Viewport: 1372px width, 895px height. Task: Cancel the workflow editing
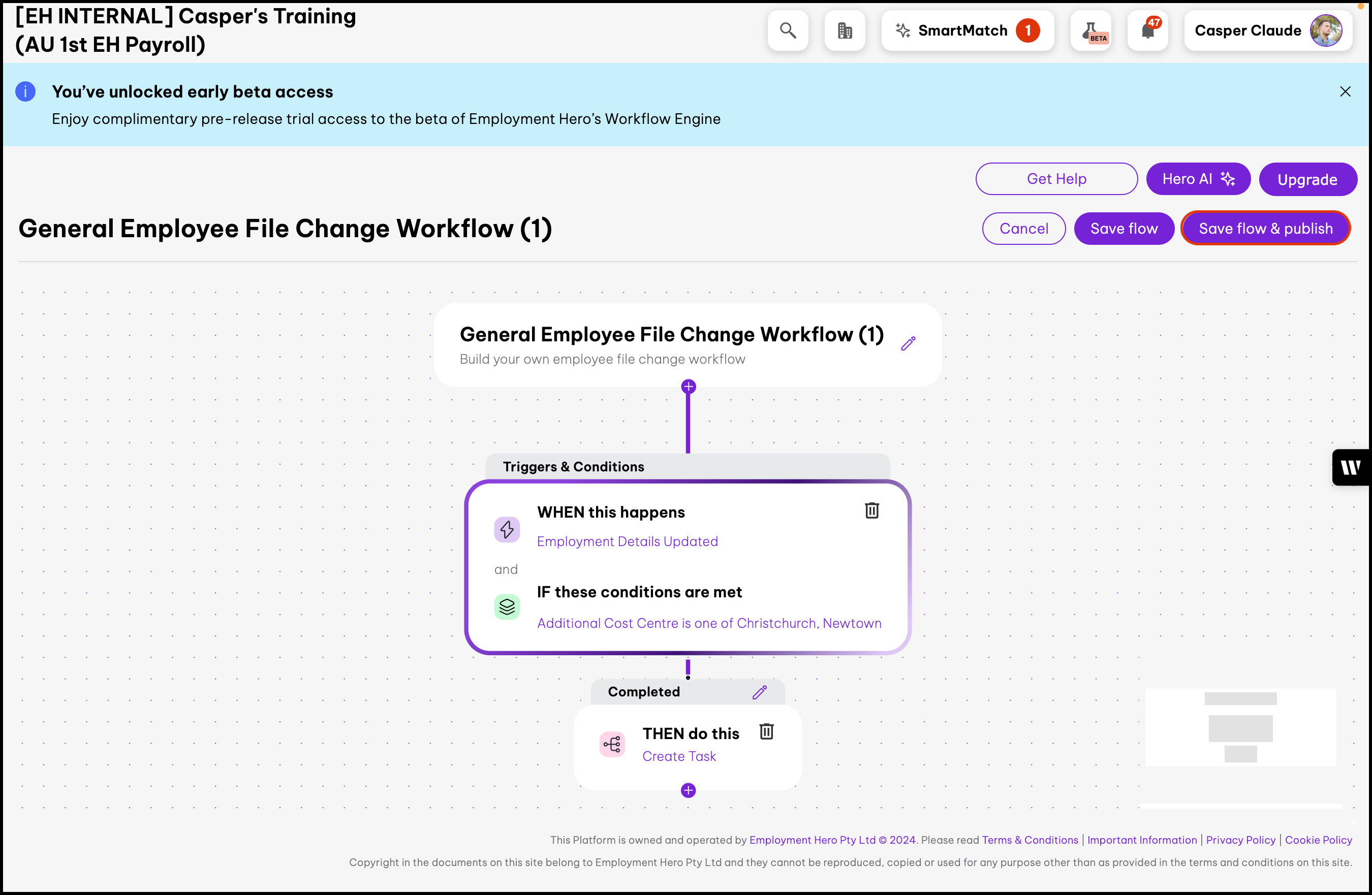click(x=1024, y=228)
